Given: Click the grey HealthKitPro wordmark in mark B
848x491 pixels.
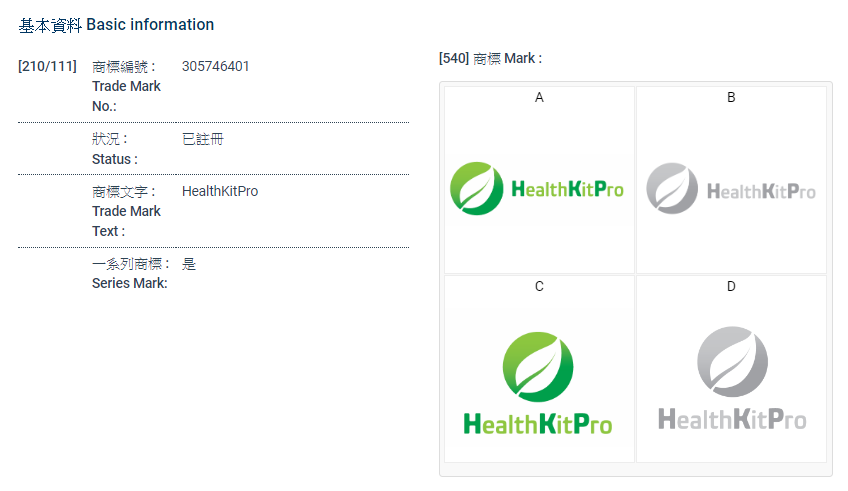Looking at the screenshot, I should (761, 191).
